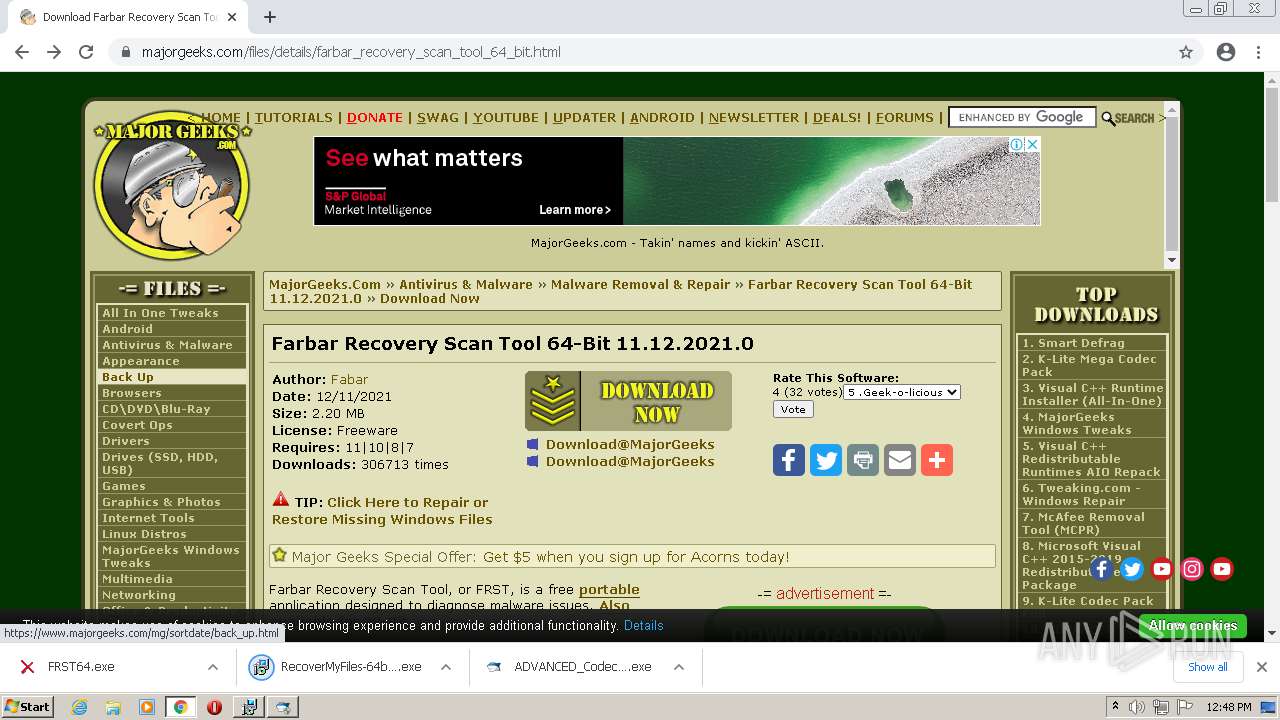Reload the page with the refresh icon
This screenshot has height=720, width=1280.
[86, 52]
